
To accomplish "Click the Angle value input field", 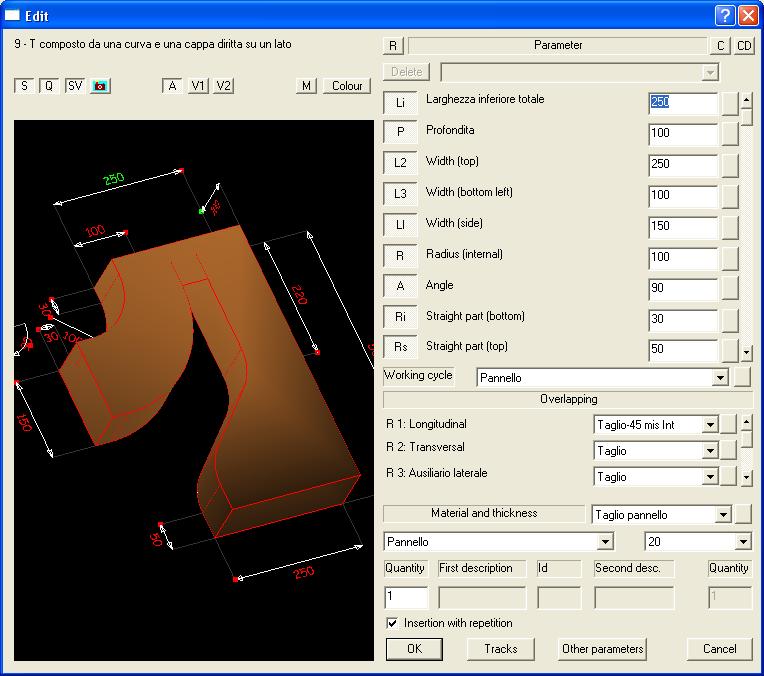I will [683, 289].
